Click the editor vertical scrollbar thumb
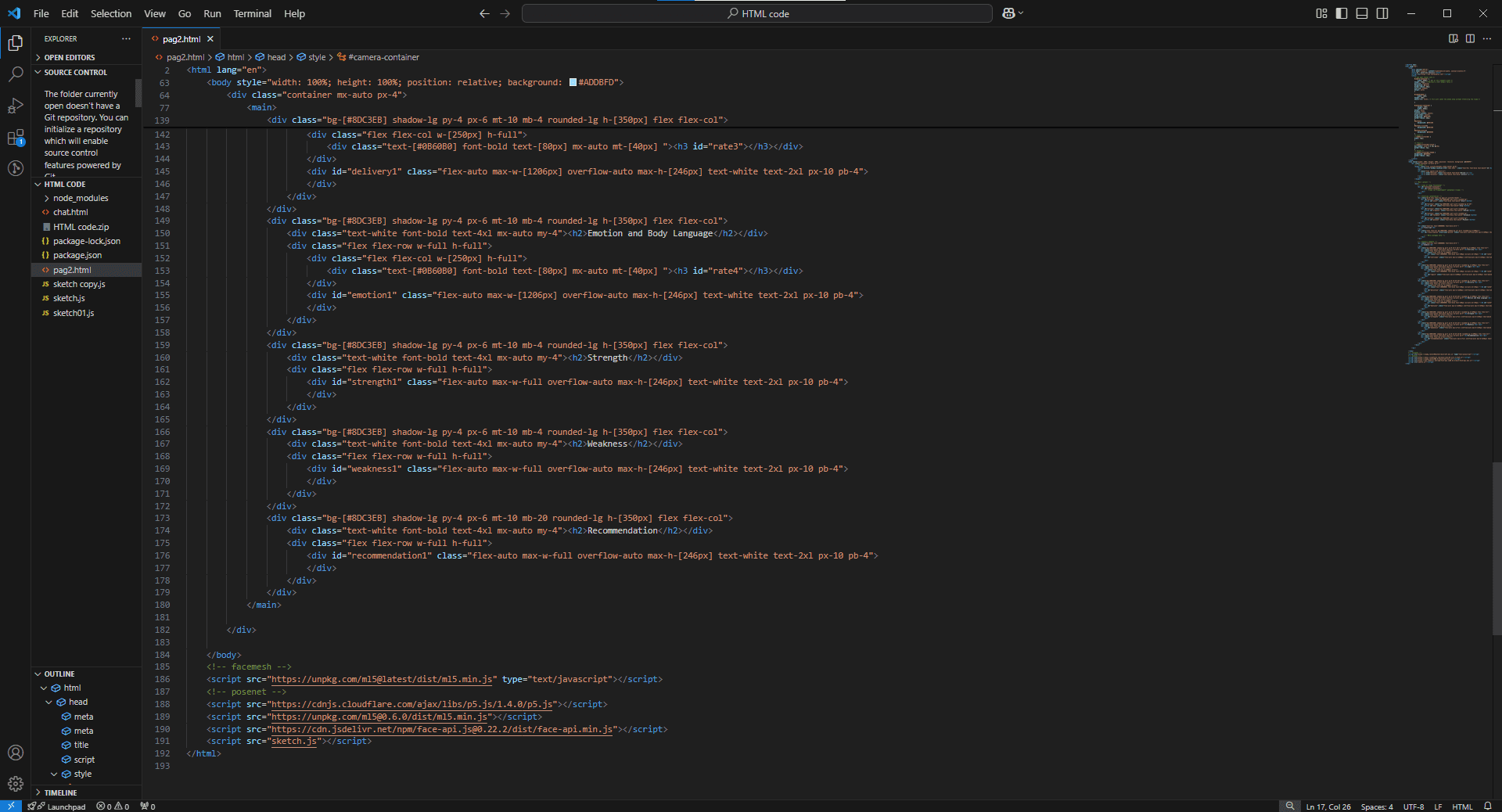This screenshot has width=1502, height=812. pyautogui.click(x=1497, y=548)
